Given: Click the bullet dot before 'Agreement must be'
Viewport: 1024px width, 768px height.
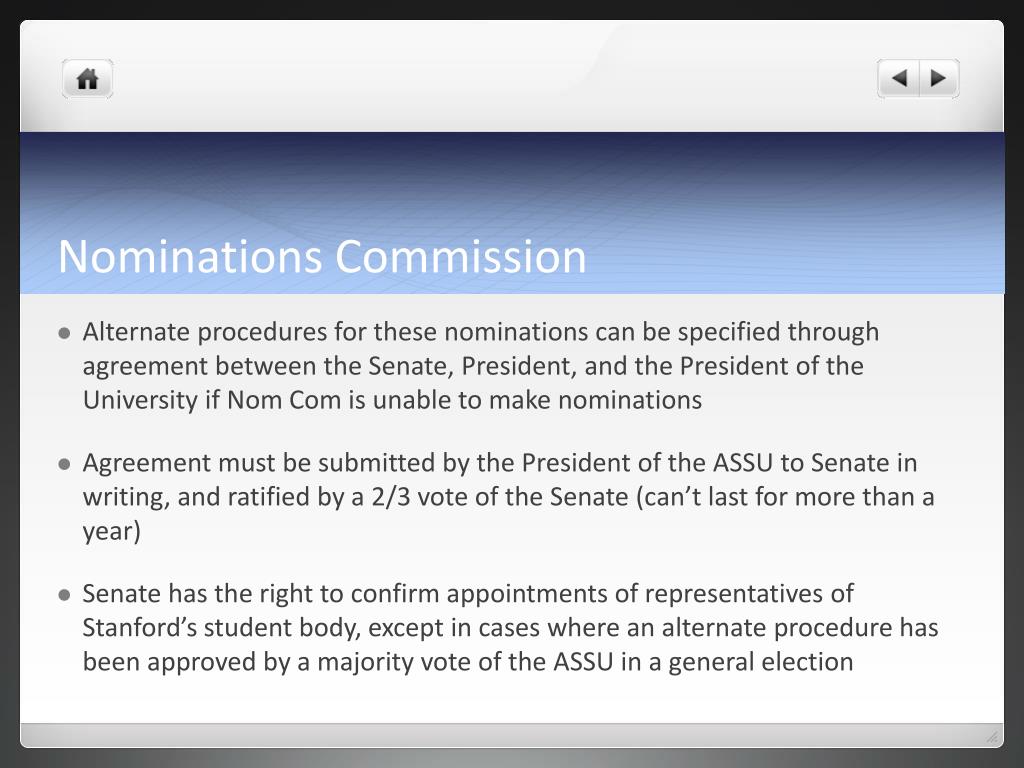Looking at the screenshot, I should [x=64, y=464].
